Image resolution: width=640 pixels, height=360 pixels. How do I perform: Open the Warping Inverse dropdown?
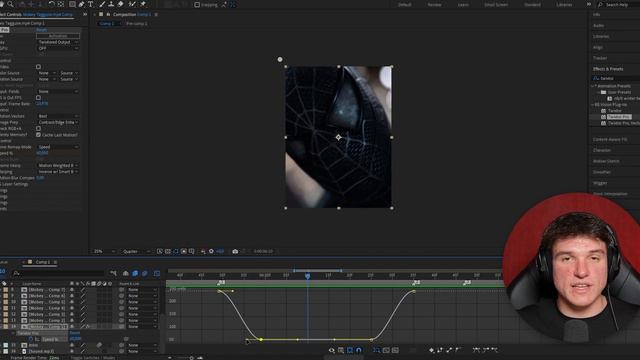58,171
